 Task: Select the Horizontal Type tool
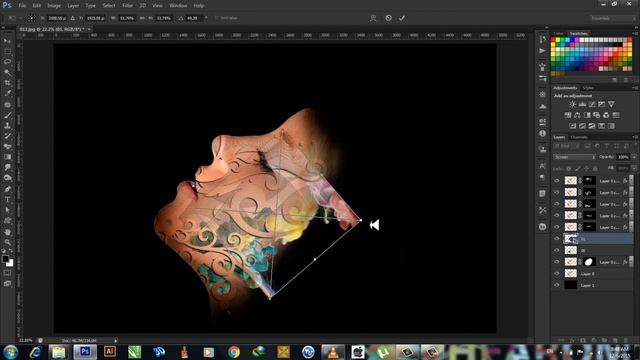pos(7,200)
